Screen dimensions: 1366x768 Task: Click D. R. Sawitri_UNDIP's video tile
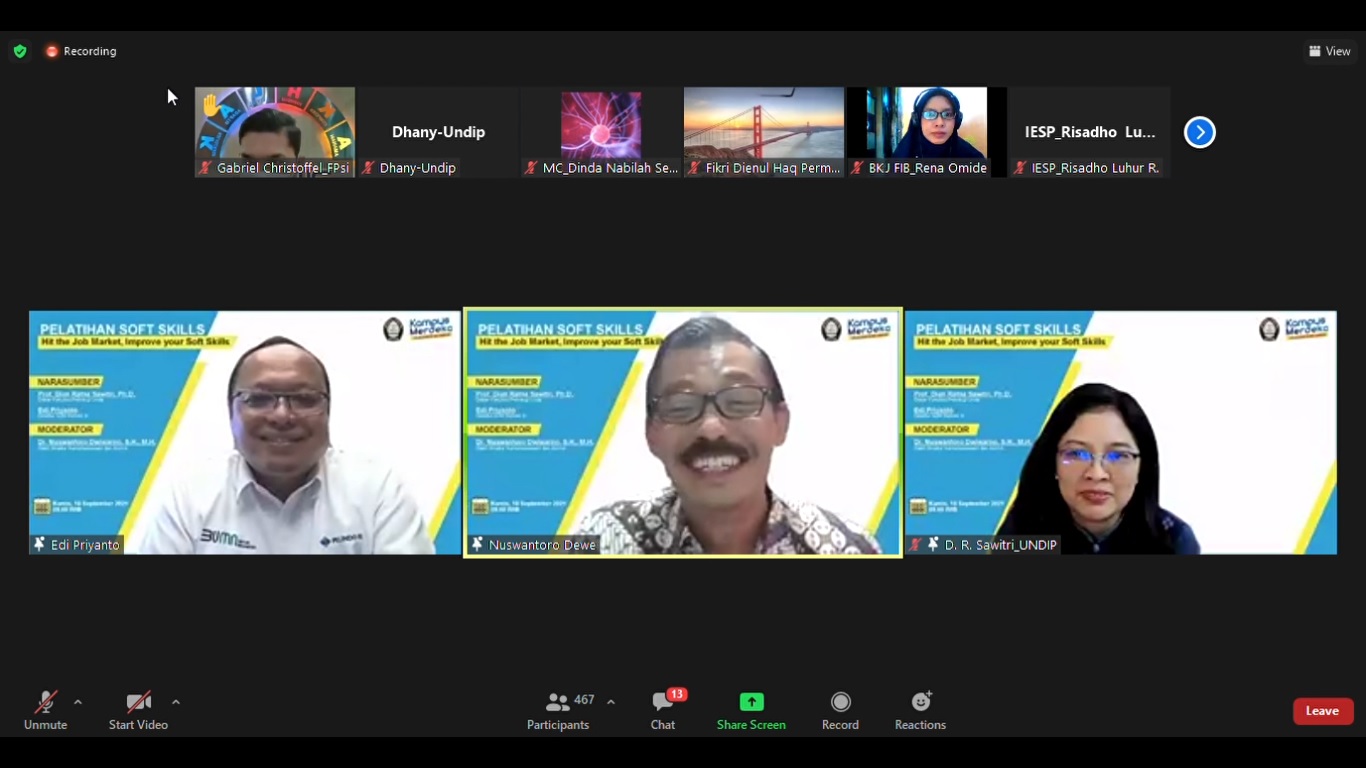point(1120,430)
